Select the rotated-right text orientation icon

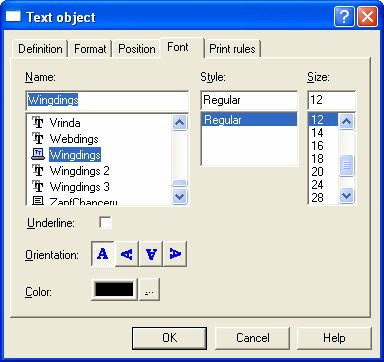click(x=175, y=254)
